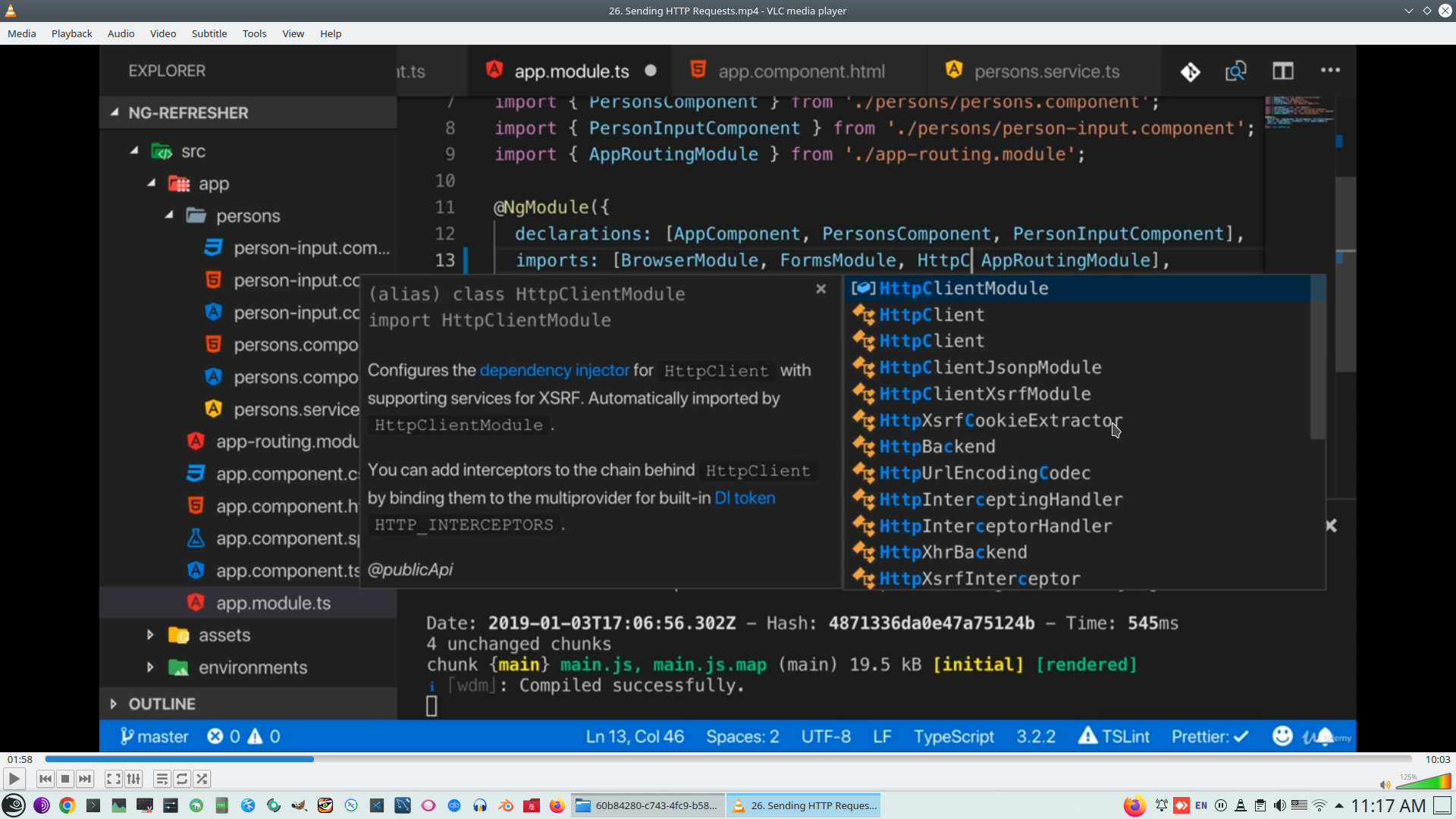
Task: Toggle loop repeat mode
Action: (182, 779)
